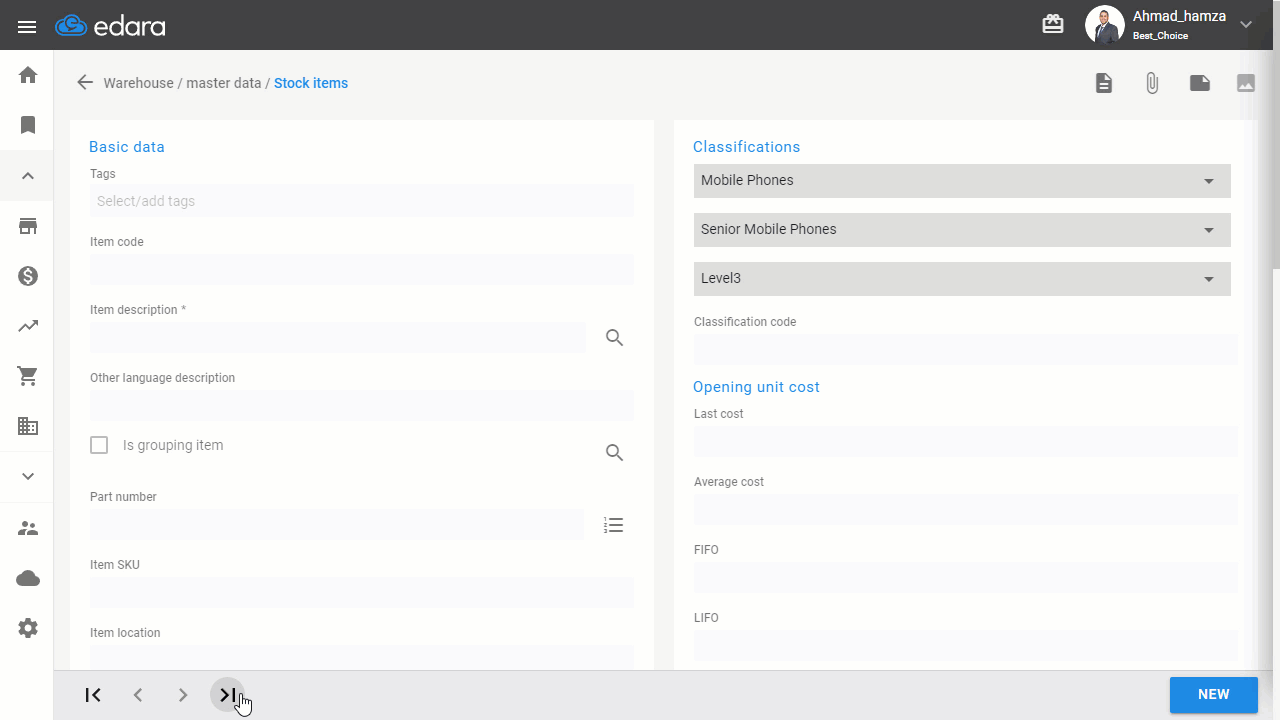Go to first record navigation icon
Screen dimensions: 1280x720
pos(93,694)
